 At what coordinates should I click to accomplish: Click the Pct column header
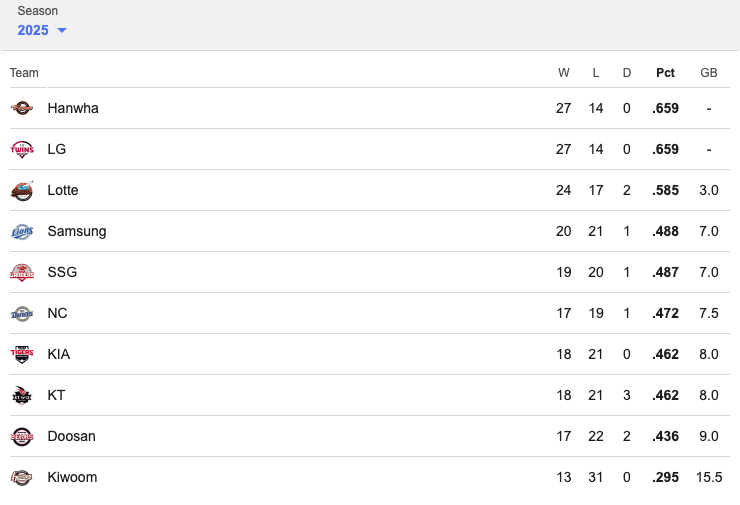[665, 73]
